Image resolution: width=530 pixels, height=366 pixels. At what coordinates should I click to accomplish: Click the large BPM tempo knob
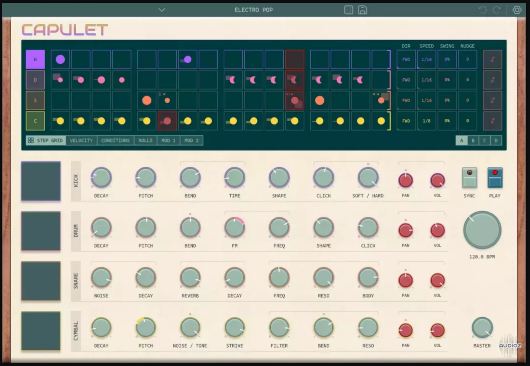(482, 230)
